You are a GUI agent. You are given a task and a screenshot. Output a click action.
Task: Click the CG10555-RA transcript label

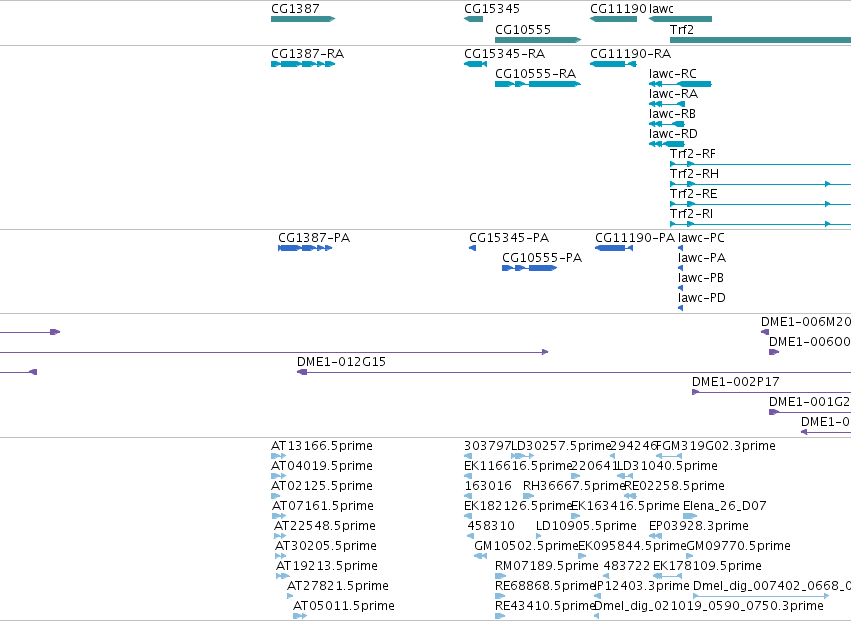(535, 74)
